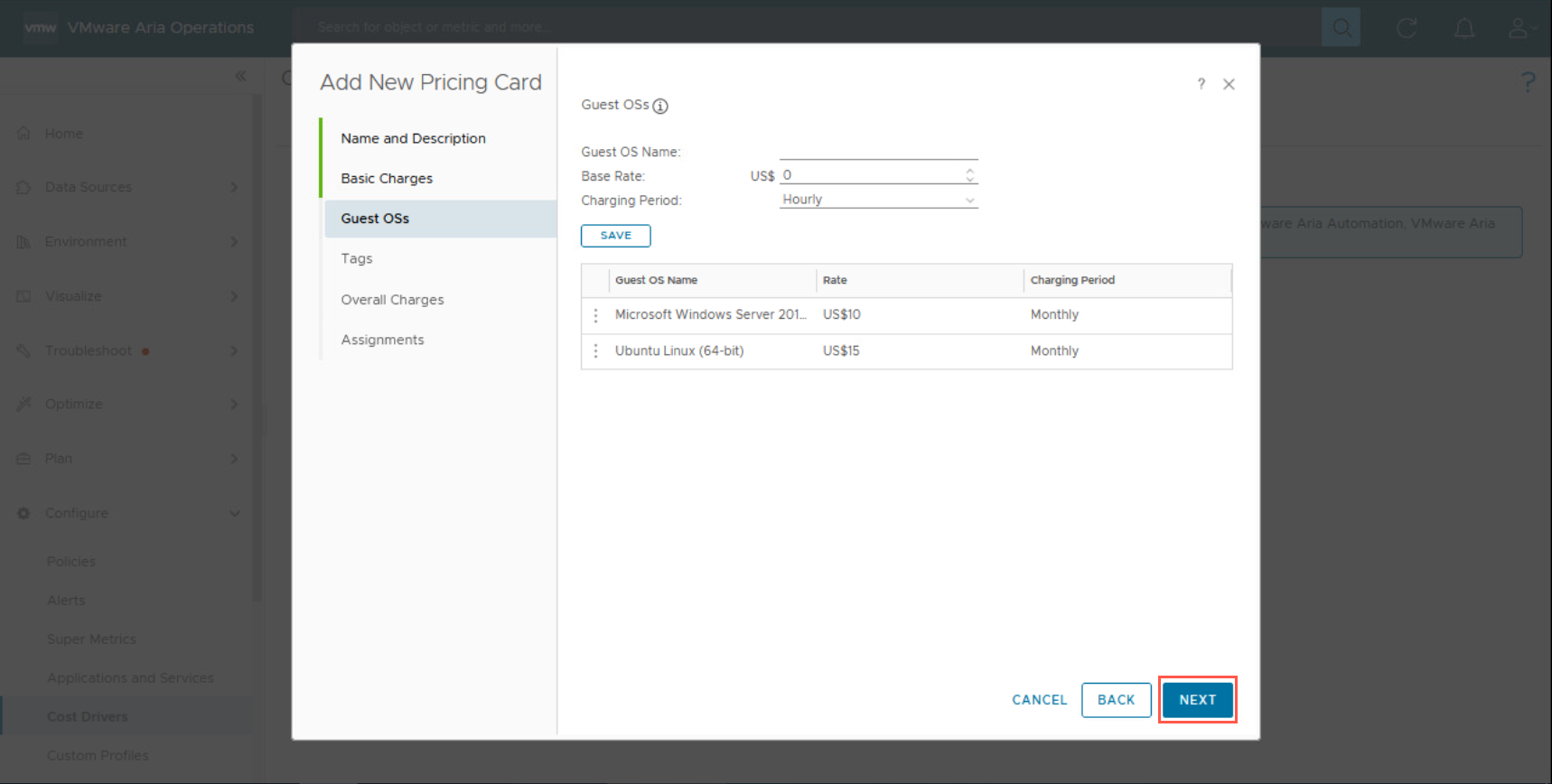
Task: Click the Guest OS Name input field
Action: click(x=878, y=151)
